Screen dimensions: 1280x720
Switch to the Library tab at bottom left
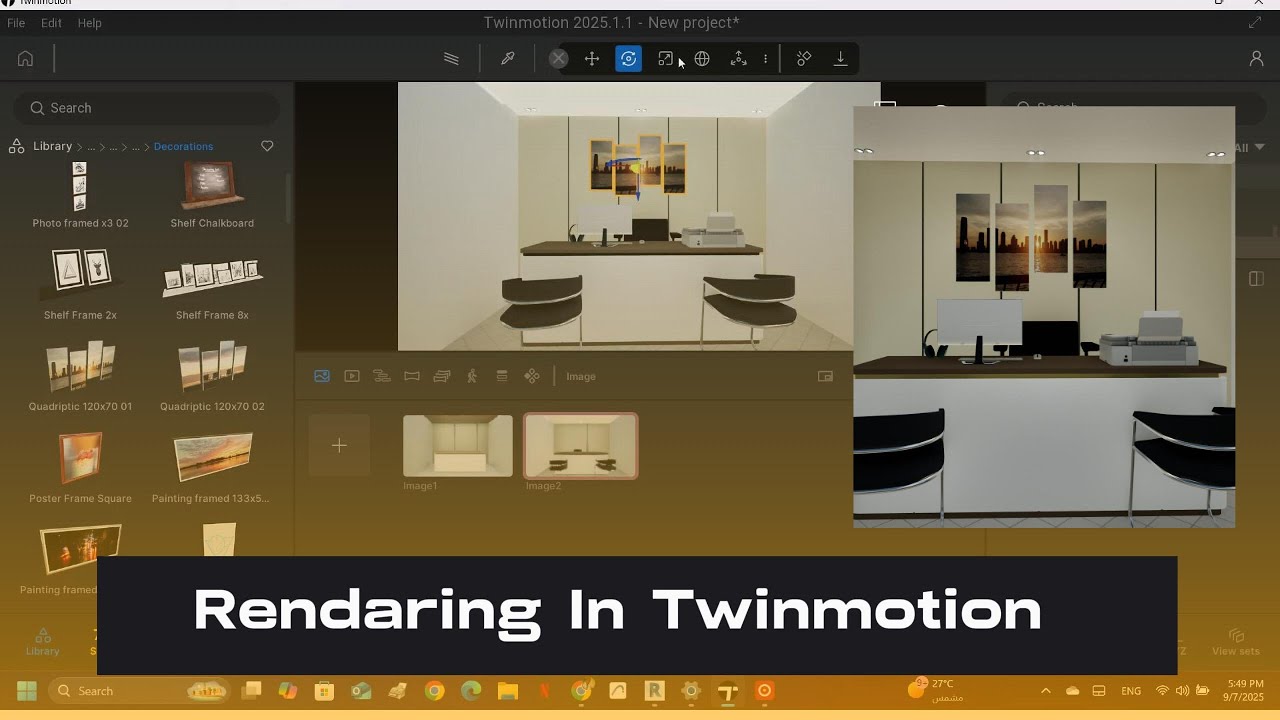click(43, 642)
